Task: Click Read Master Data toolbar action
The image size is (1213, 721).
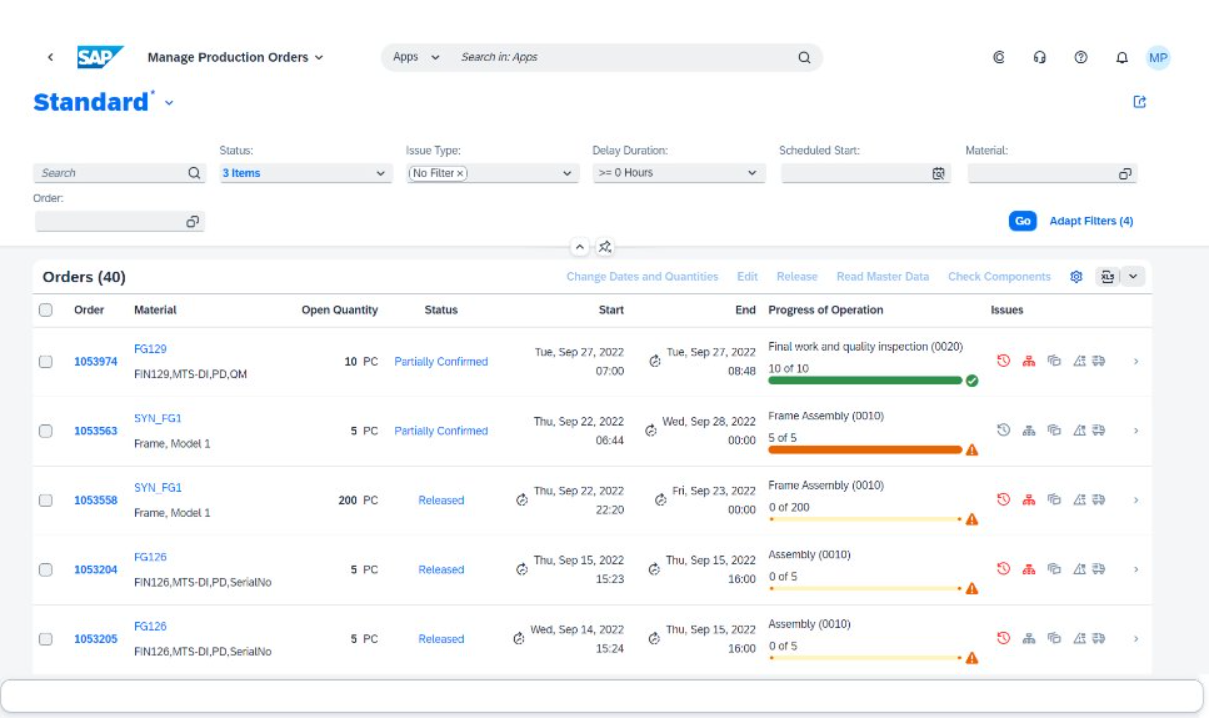Action: tap(882, 277)
